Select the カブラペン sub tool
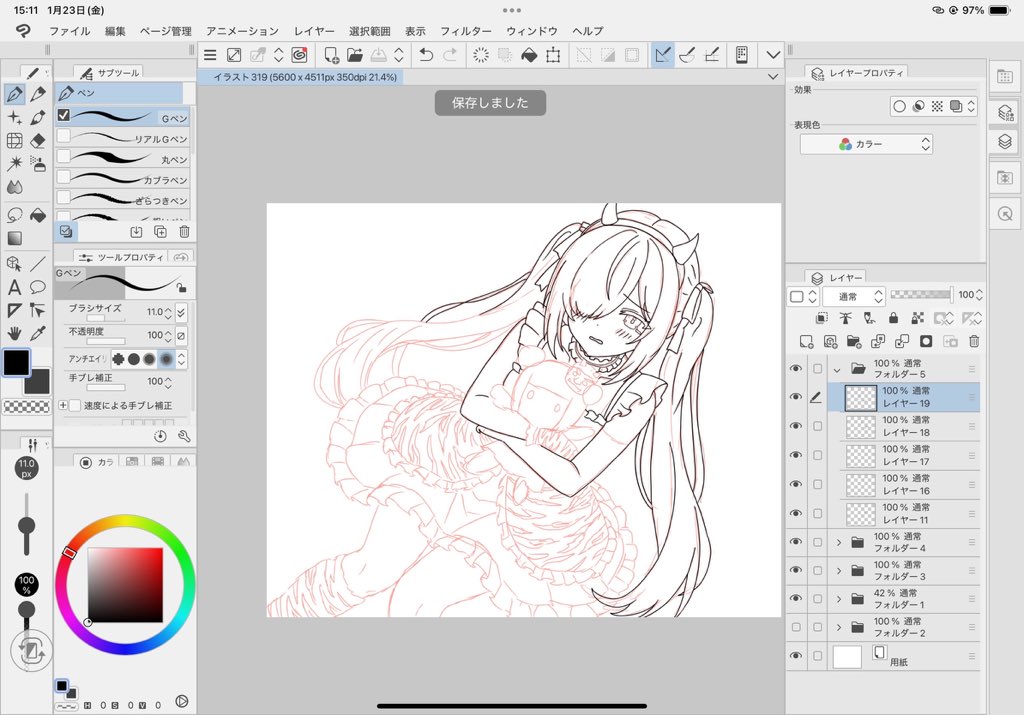This screenshot has width=1024, height=715. pyautogui.click(x=123, y=179)
